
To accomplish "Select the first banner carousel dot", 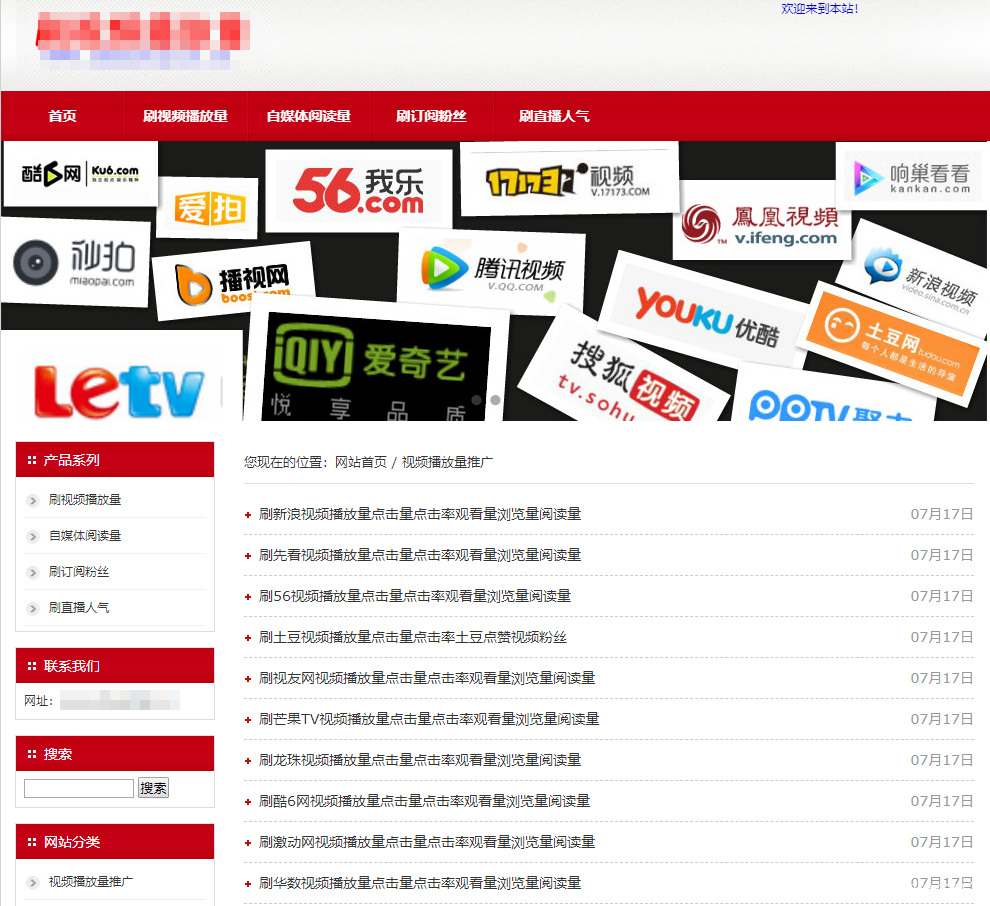I will tap(477, 400).
